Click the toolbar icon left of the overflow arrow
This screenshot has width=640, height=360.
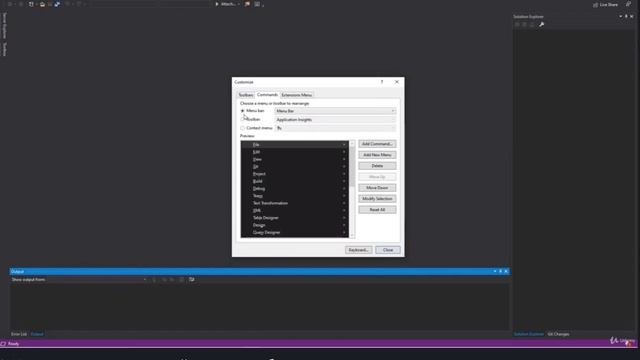(x=257, y=4)
